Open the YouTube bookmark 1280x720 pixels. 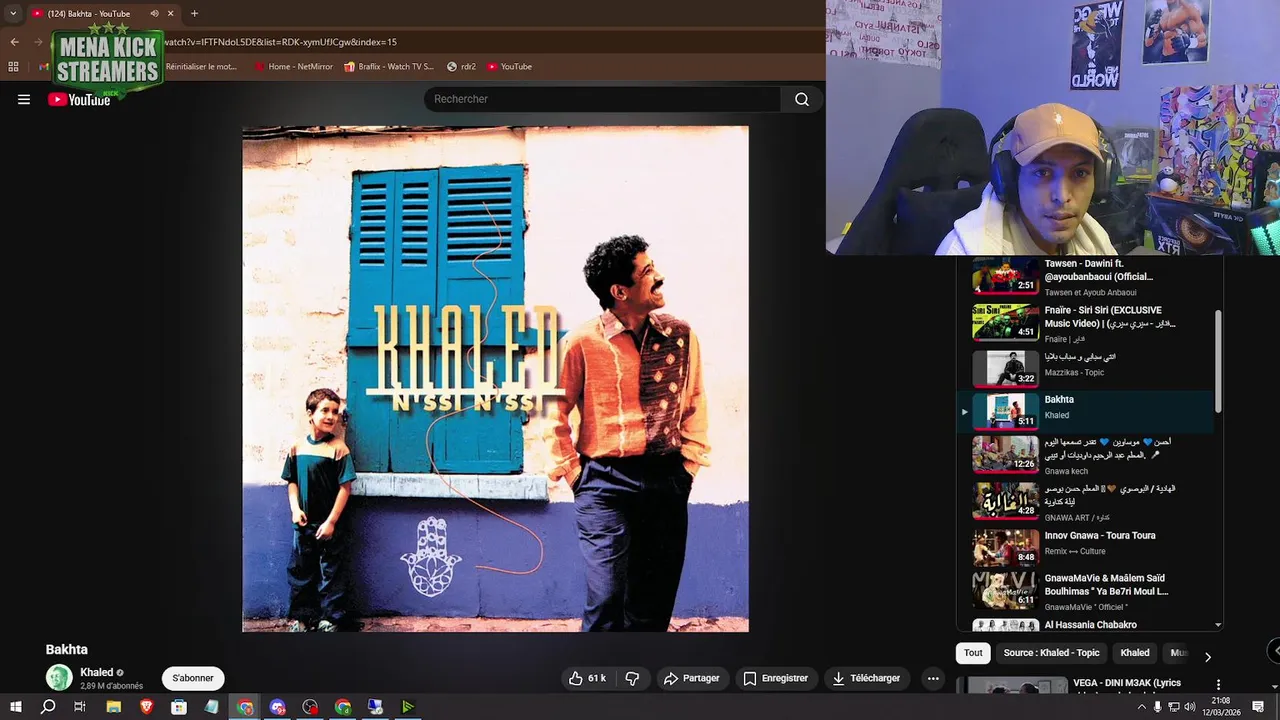pyautogui.click(x=509, y=67)
